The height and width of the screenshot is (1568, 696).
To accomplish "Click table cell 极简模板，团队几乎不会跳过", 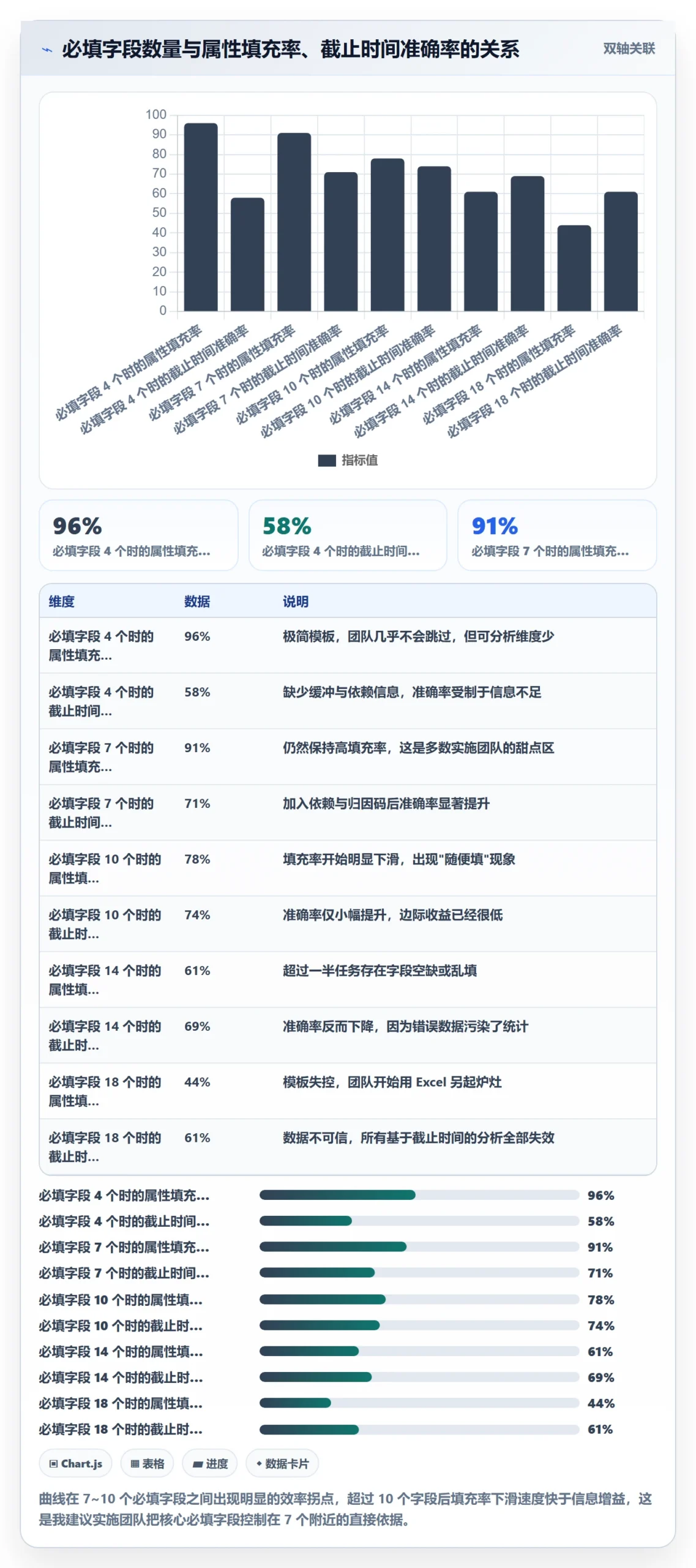I will coord(418,636).
